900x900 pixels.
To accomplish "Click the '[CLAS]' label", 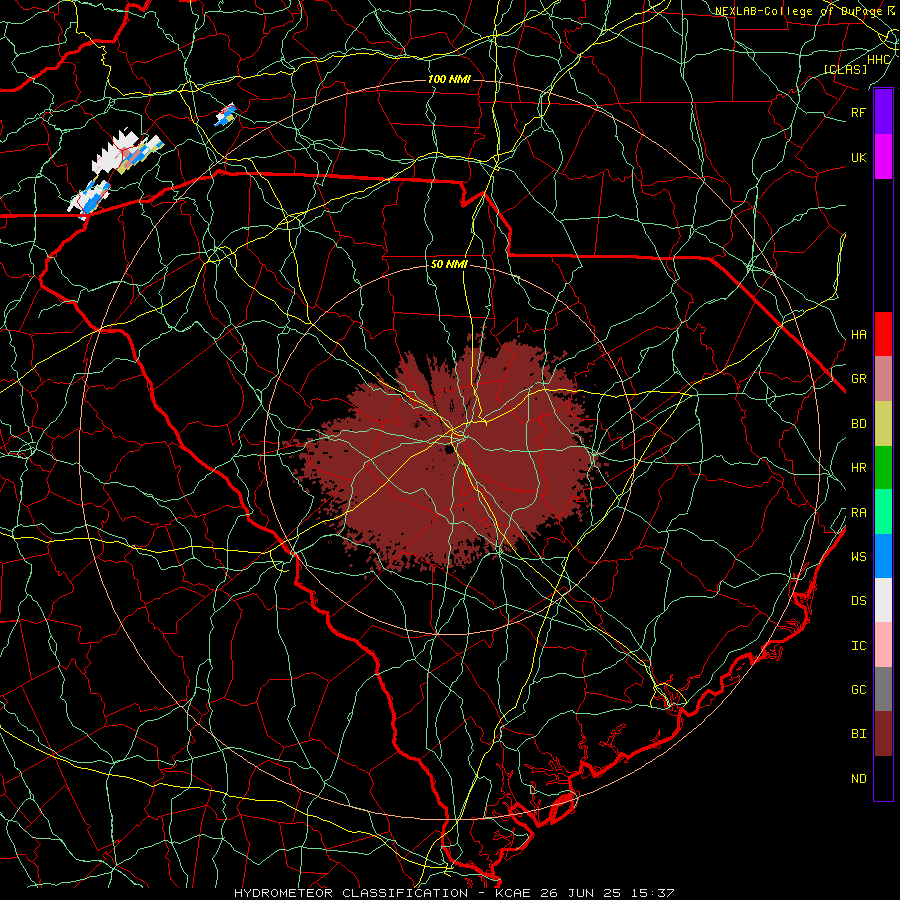I will click(x=845, y=69).
